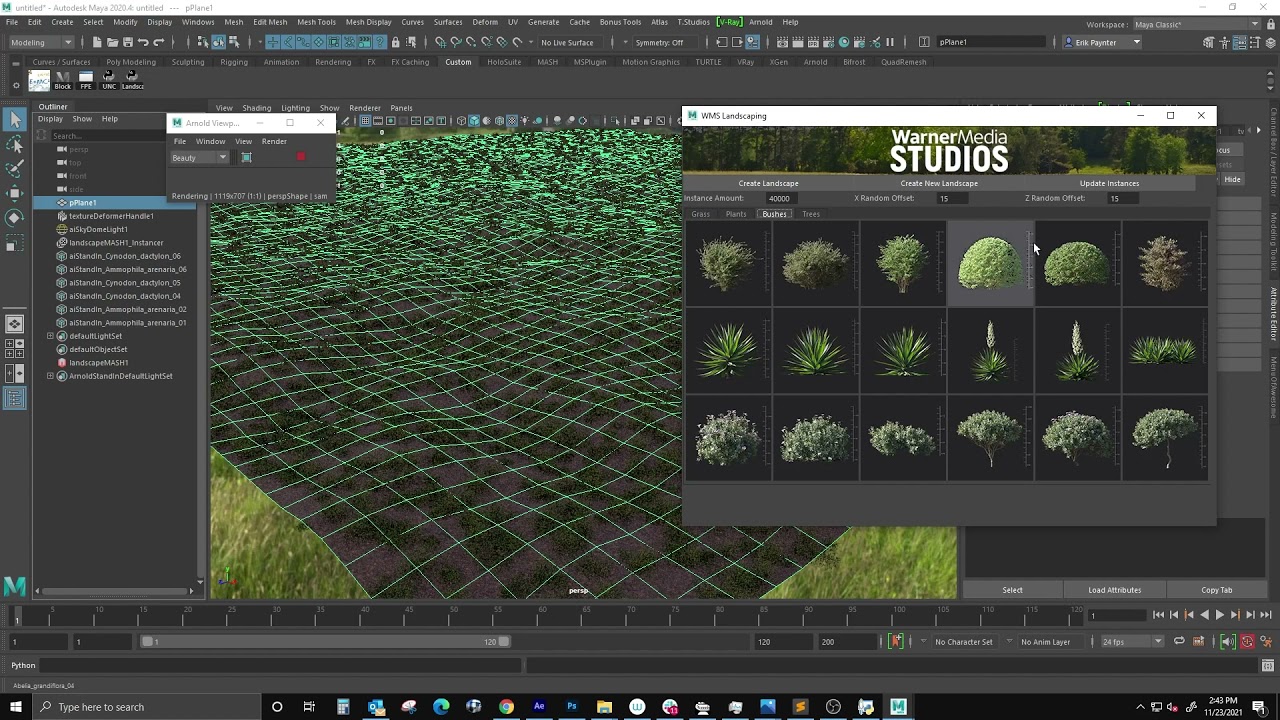This screenshot has width=1280, height=720.
Task: Choose the Move tool in the toolbox
Action: (x=15, y=193)
